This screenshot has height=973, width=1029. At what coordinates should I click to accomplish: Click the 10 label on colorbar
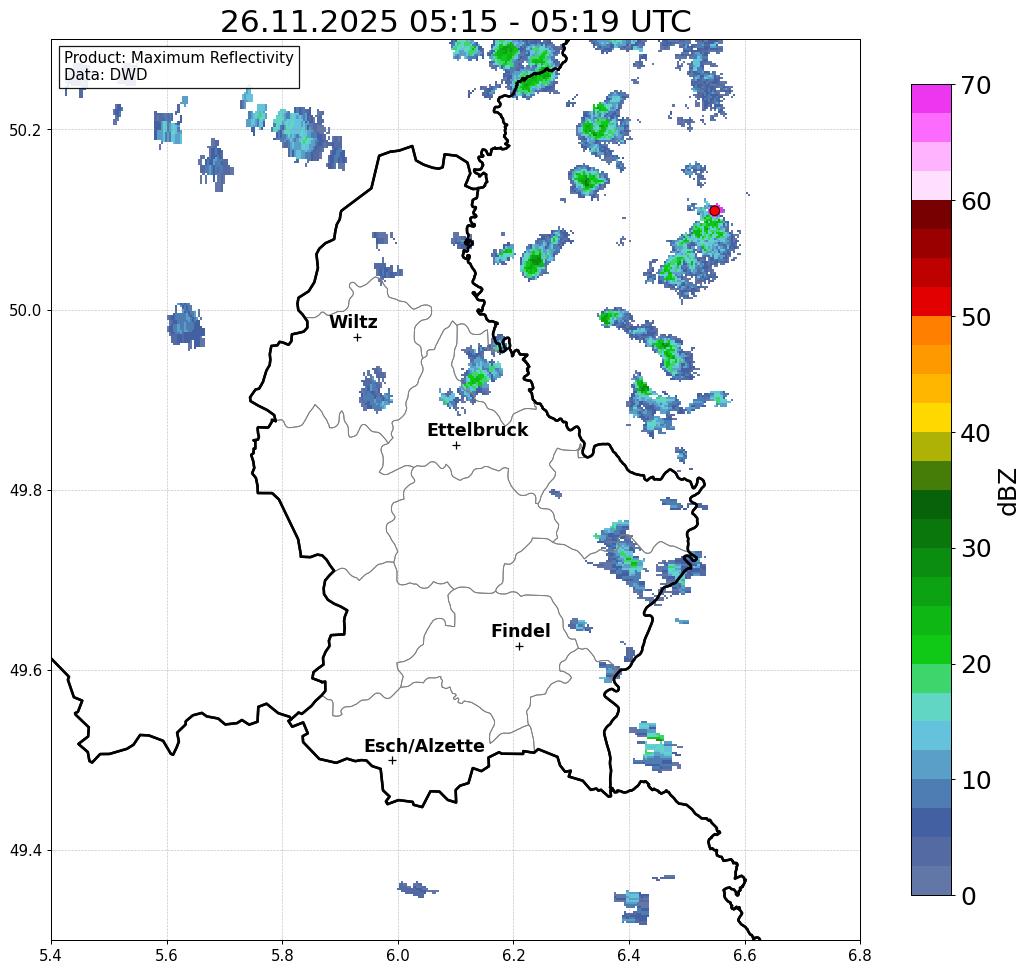[x=976, y=780]
